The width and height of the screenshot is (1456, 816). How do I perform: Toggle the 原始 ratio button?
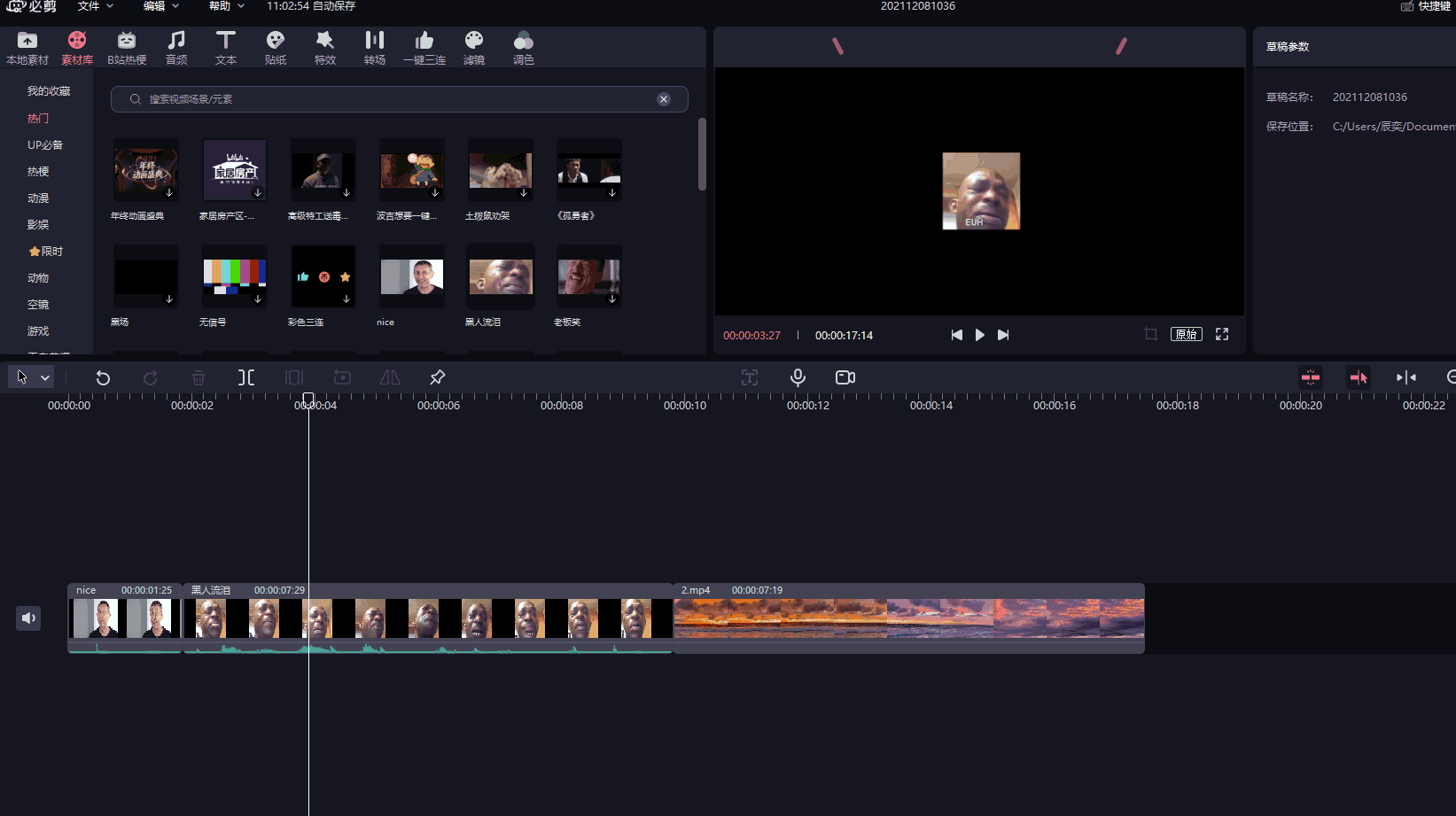tap(1186, 334)
